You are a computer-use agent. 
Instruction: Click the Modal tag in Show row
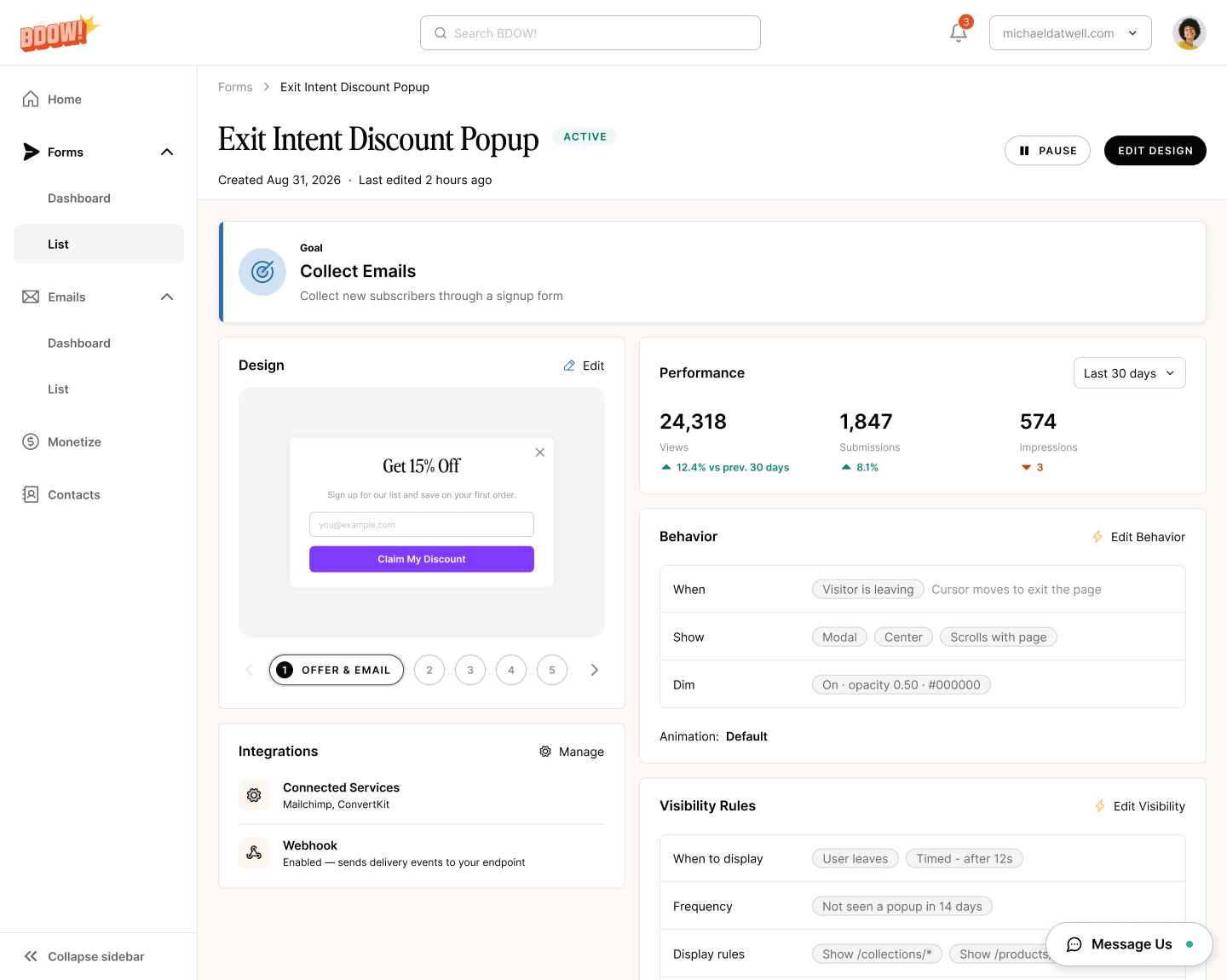point(839,637)
